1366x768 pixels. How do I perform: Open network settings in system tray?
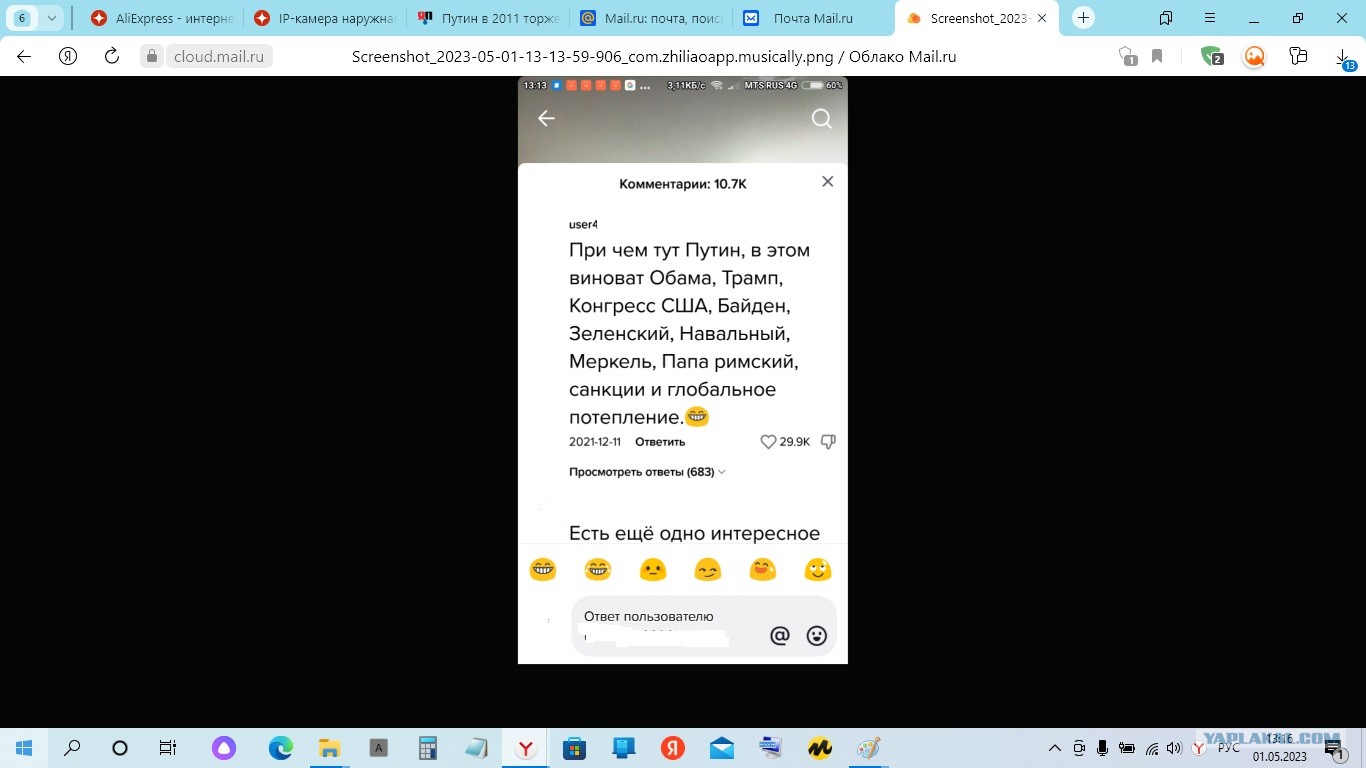[x=1151, y=748]
